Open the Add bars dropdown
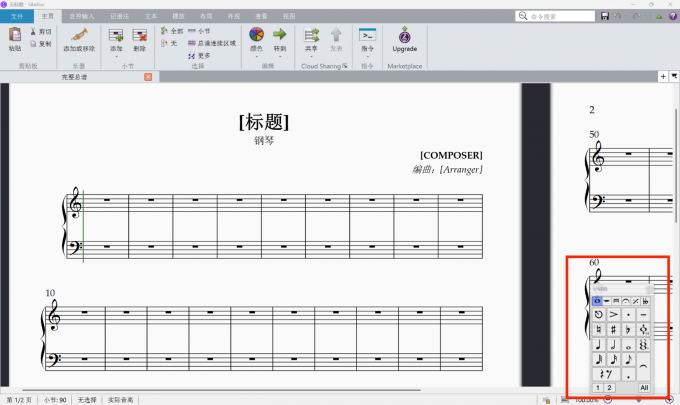Viewport: 680px width, 405px height. (x=116, y=56)
